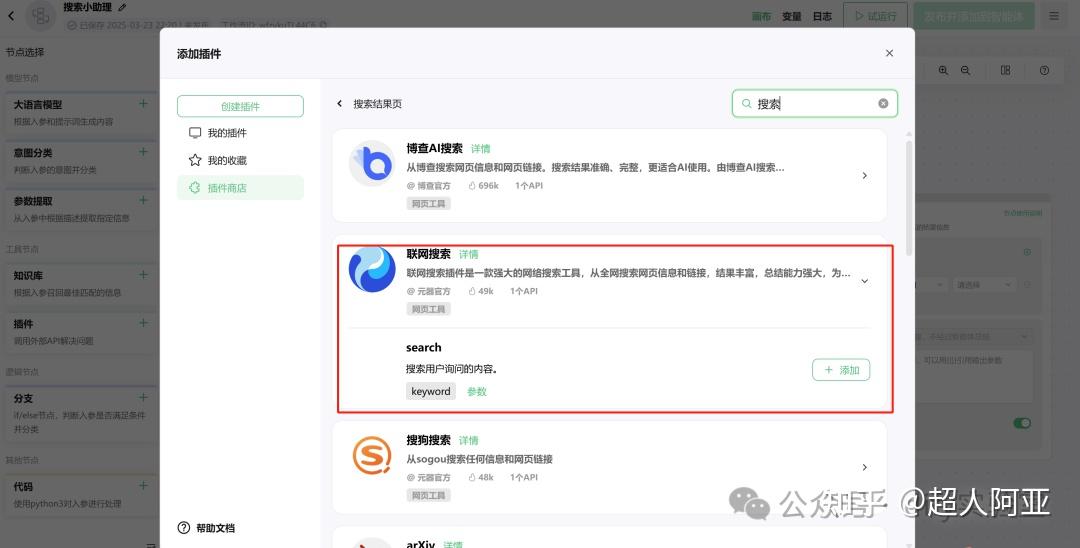Click the 帮助文档 question mark icon

coord(184,528)
